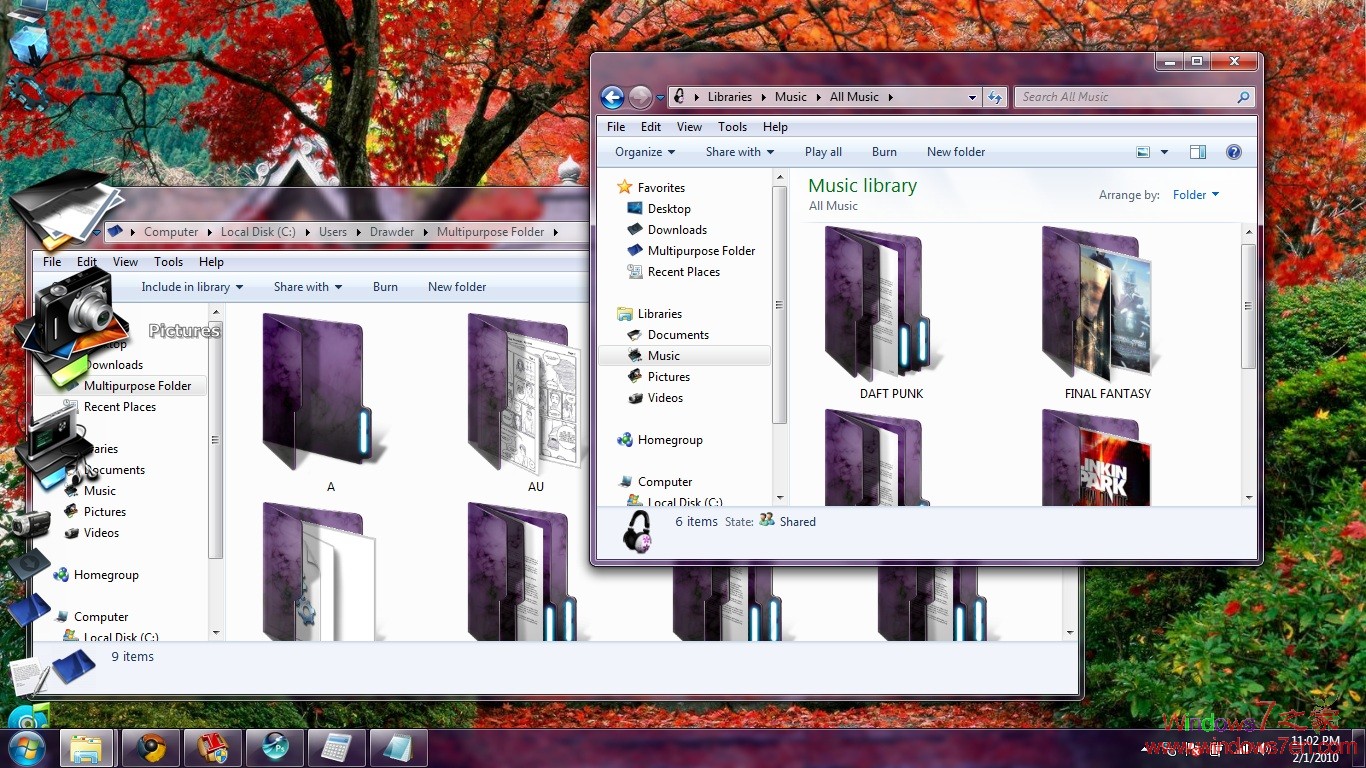Click the Change view icon on toolbar
The width and height of the screenshot is (1366, 768).
[x=1142, y=151]
